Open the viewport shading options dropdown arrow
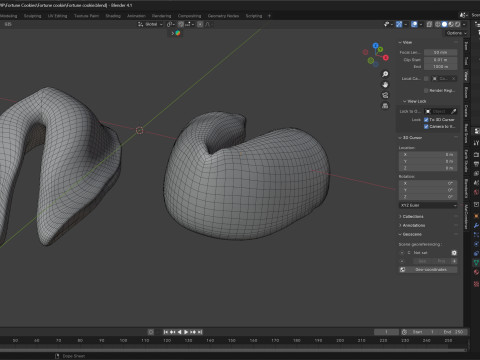 tap(464, 24)
